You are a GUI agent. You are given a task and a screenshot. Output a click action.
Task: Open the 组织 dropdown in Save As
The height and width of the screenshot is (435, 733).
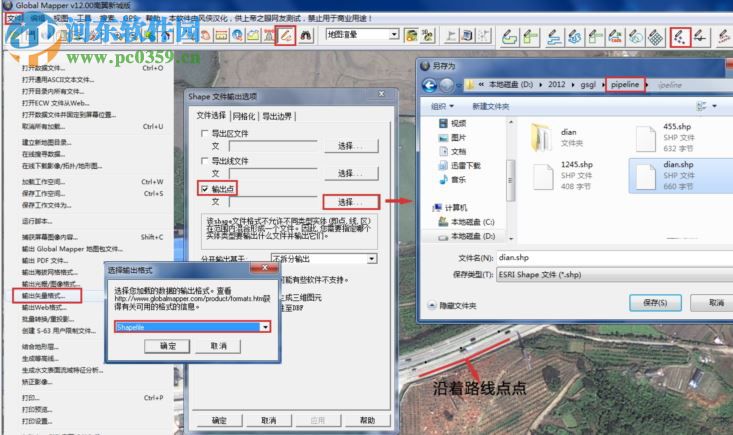[442, 107]
